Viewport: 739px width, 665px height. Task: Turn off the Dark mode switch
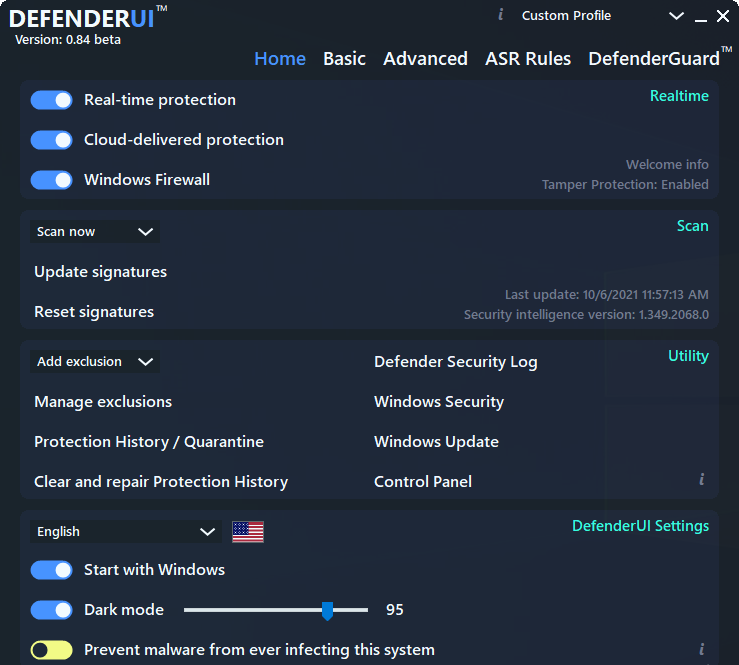51,610
